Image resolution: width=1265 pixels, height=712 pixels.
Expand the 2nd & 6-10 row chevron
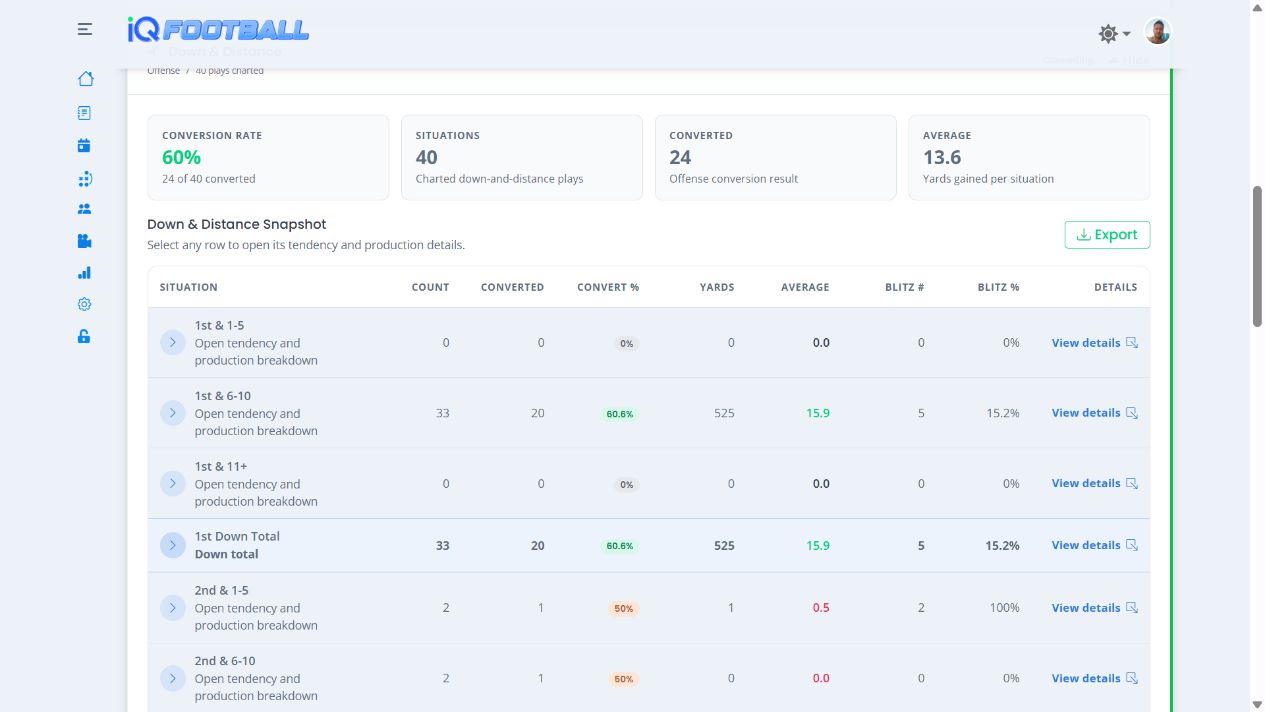pos(173,678)
